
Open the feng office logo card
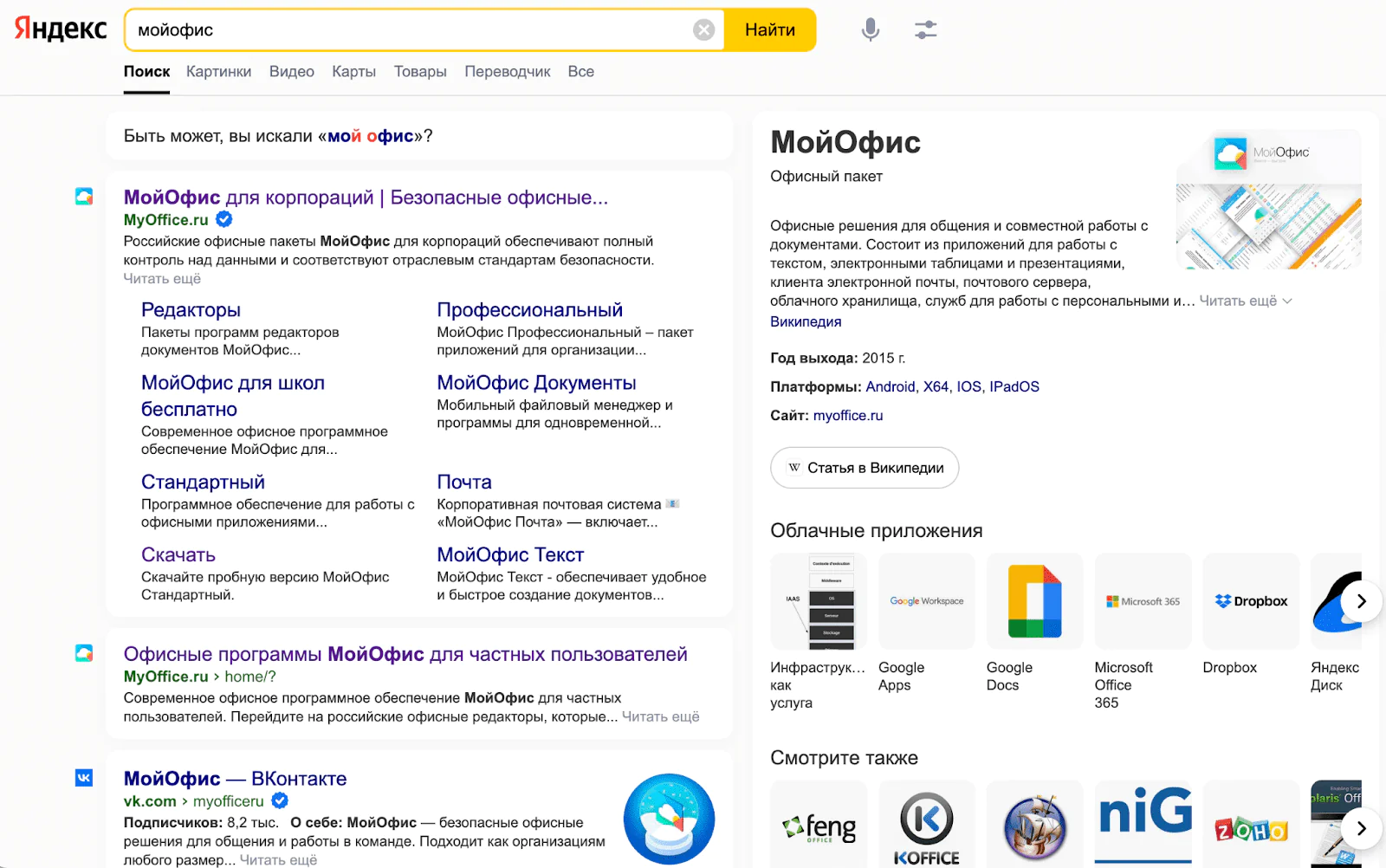[x=819, y=824]
